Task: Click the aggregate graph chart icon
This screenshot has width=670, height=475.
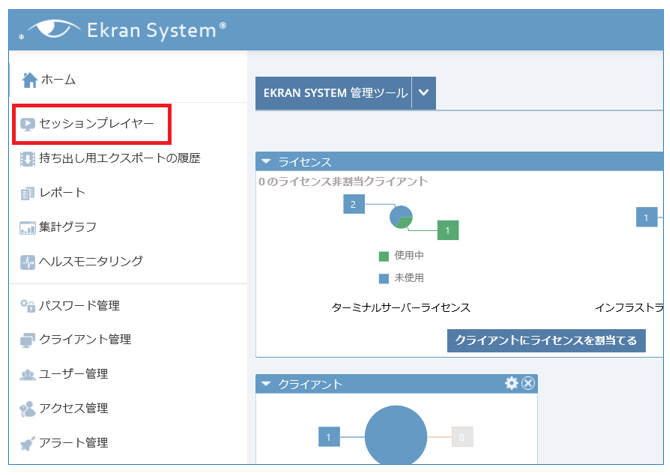Action: 27,228
